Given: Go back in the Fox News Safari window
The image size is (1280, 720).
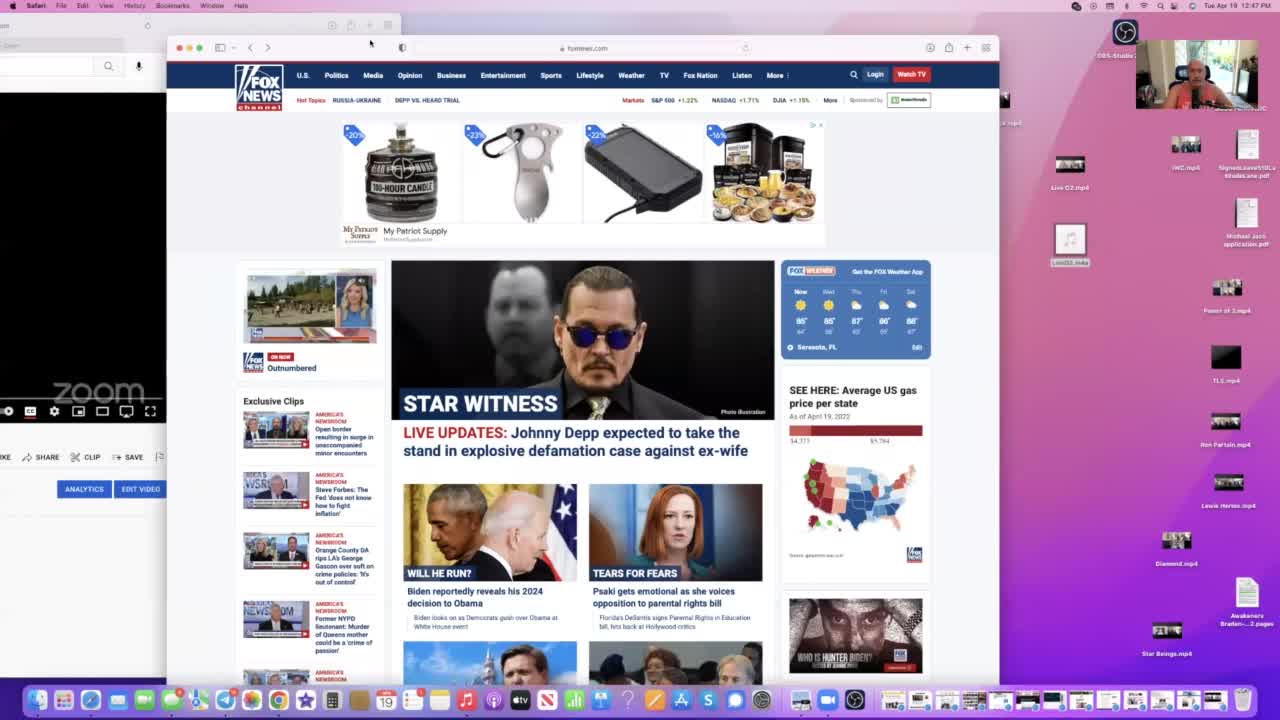Looking at the screenshot, I should point(250,48).
